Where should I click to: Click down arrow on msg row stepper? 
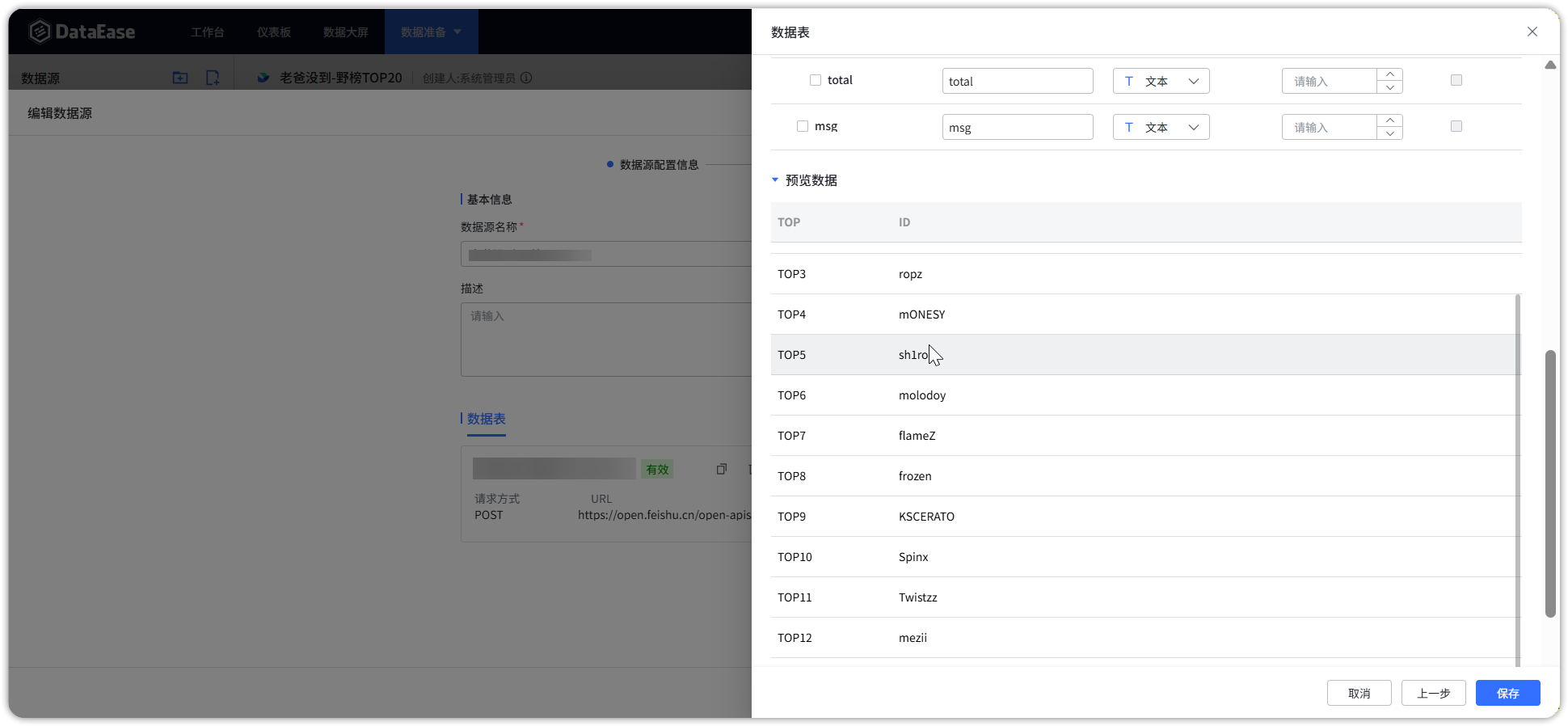pos(1389,133)
